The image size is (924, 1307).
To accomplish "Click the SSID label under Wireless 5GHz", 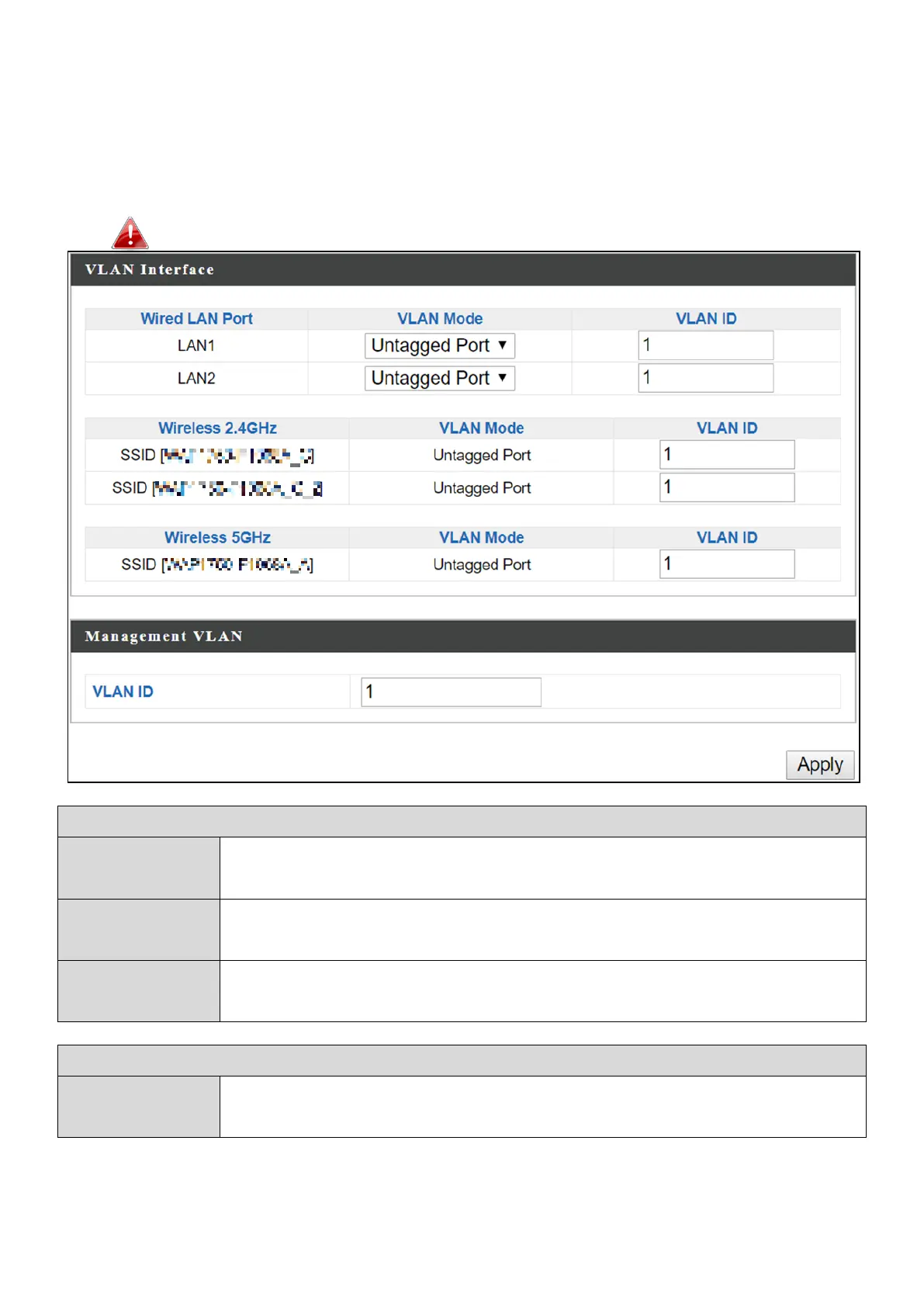I will point(217,565).
